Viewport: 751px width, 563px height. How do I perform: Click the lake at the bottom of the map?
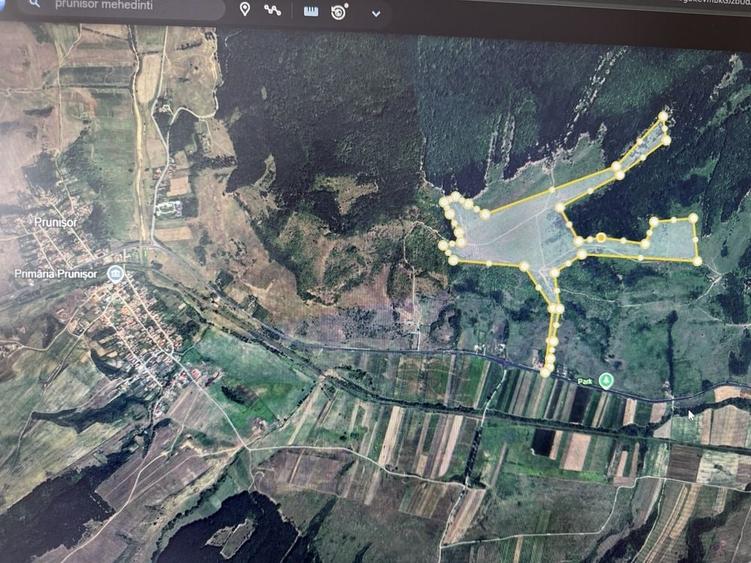230,529
